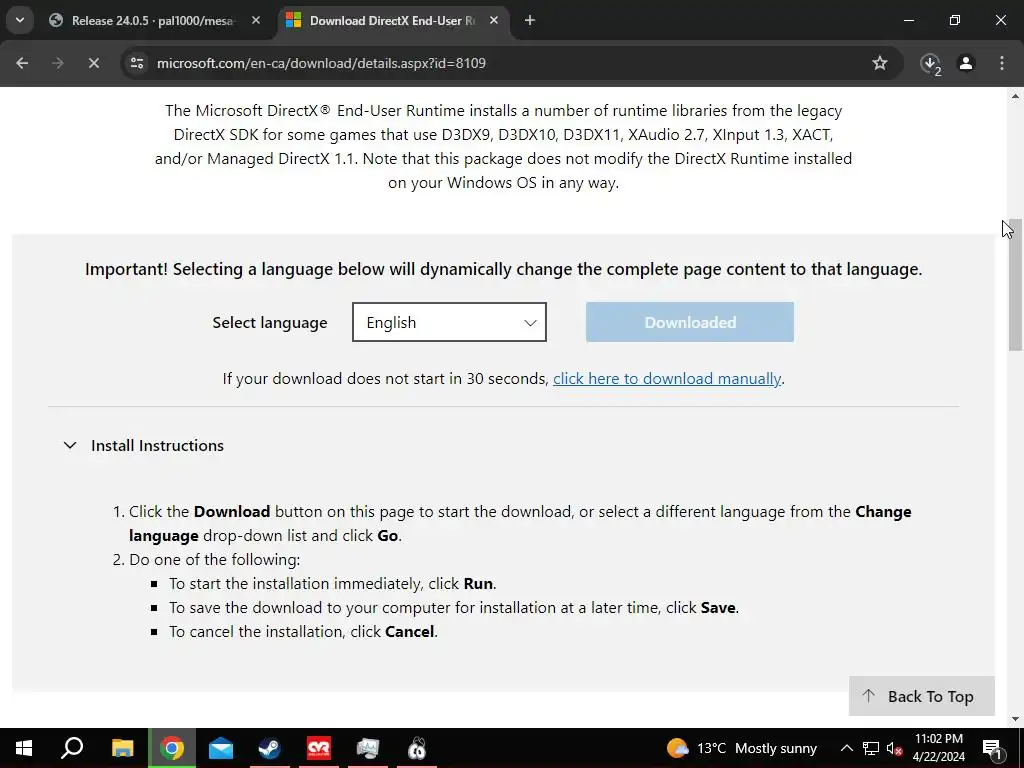Open network icon in system tray
Screen dimensions: 1024x768
[871, 748]
